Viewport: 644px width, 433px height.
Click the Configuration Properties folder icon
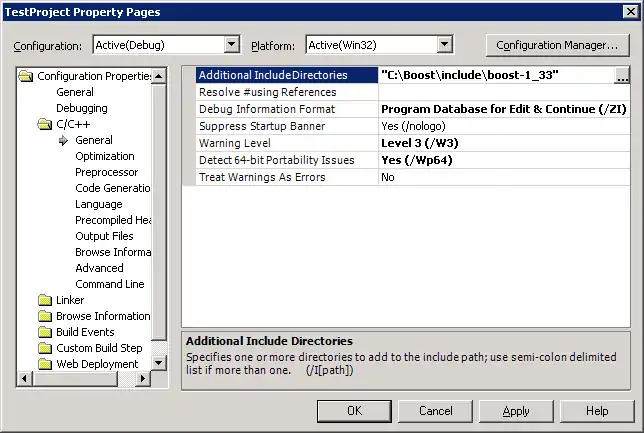tap(27, 76)
